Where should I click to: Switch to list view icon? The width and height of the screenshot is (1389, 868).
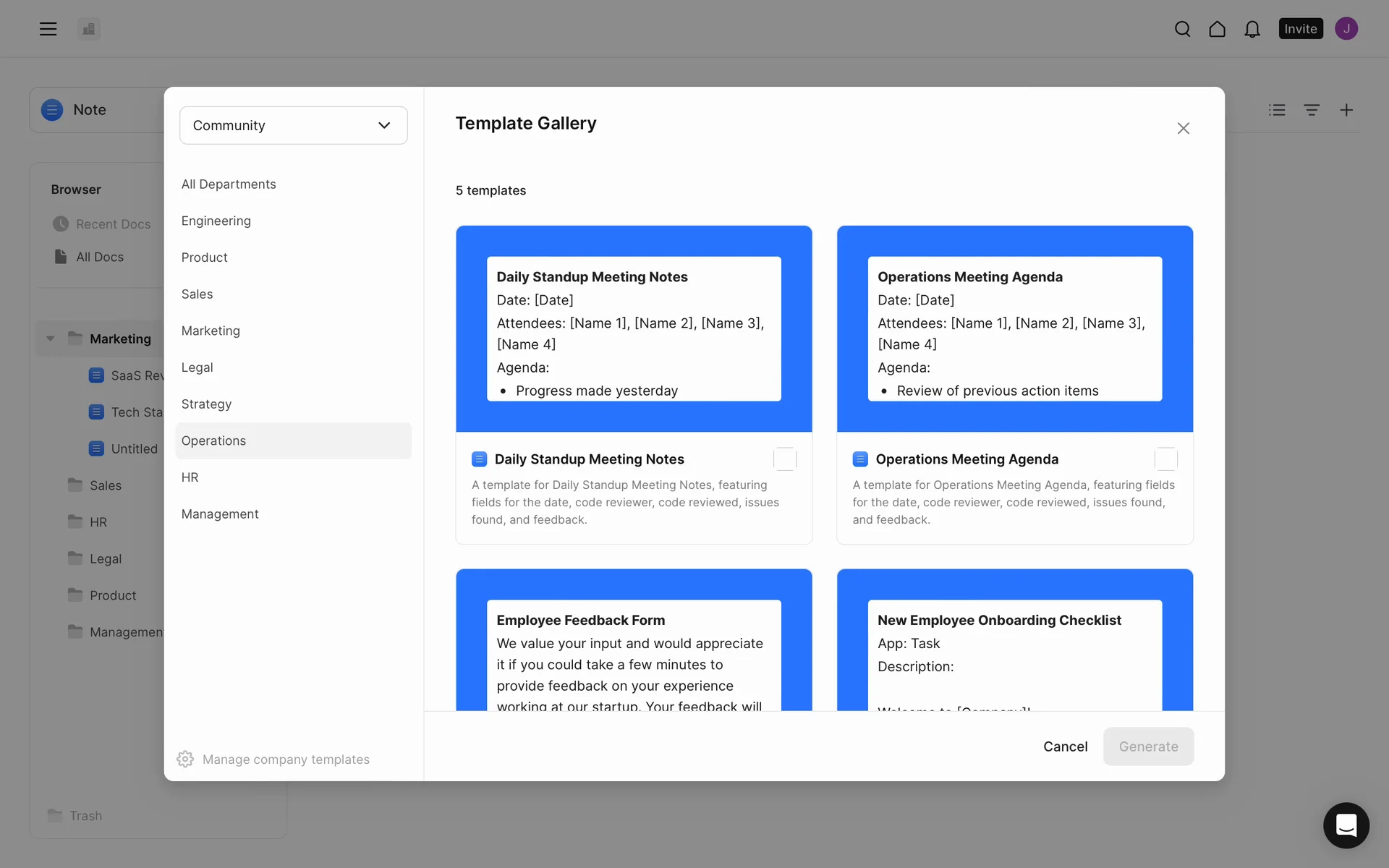1276,110
